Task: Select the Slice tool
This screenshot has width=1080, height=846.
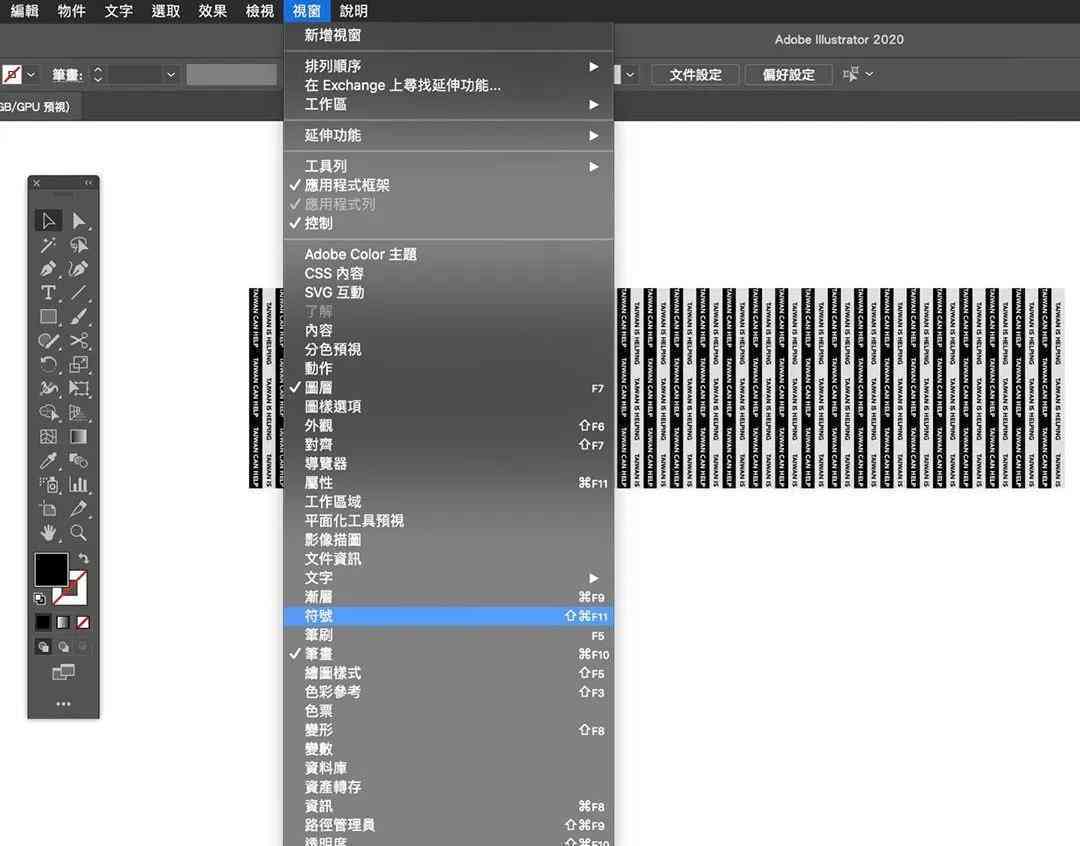Action: click(x=79, y=509)
